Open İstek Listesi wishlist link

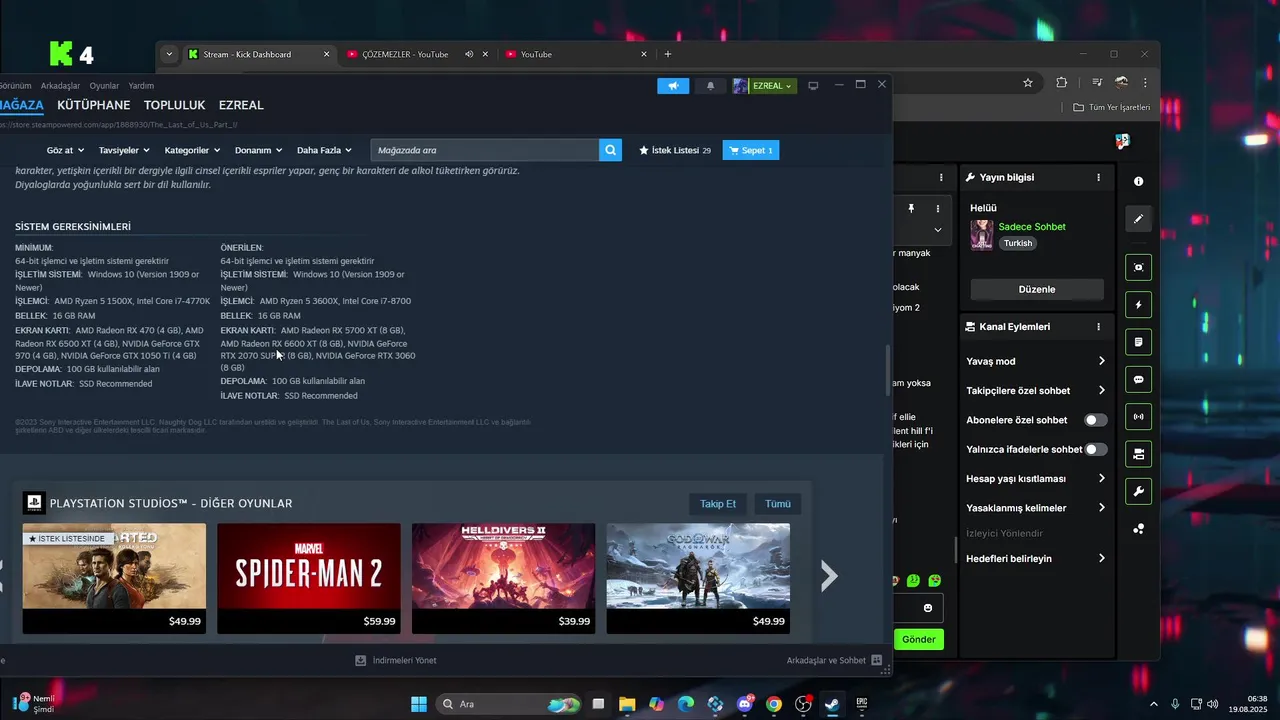click(675, 150)
